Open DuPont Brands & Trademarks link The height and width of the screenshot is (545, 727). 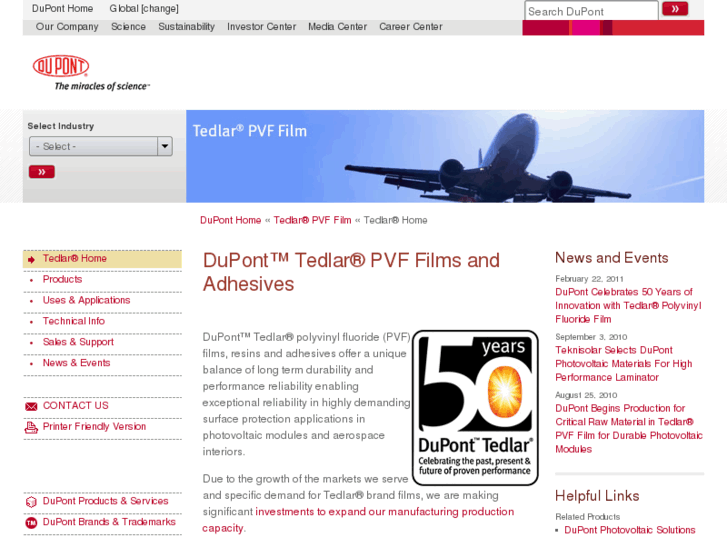click(109, 522)
